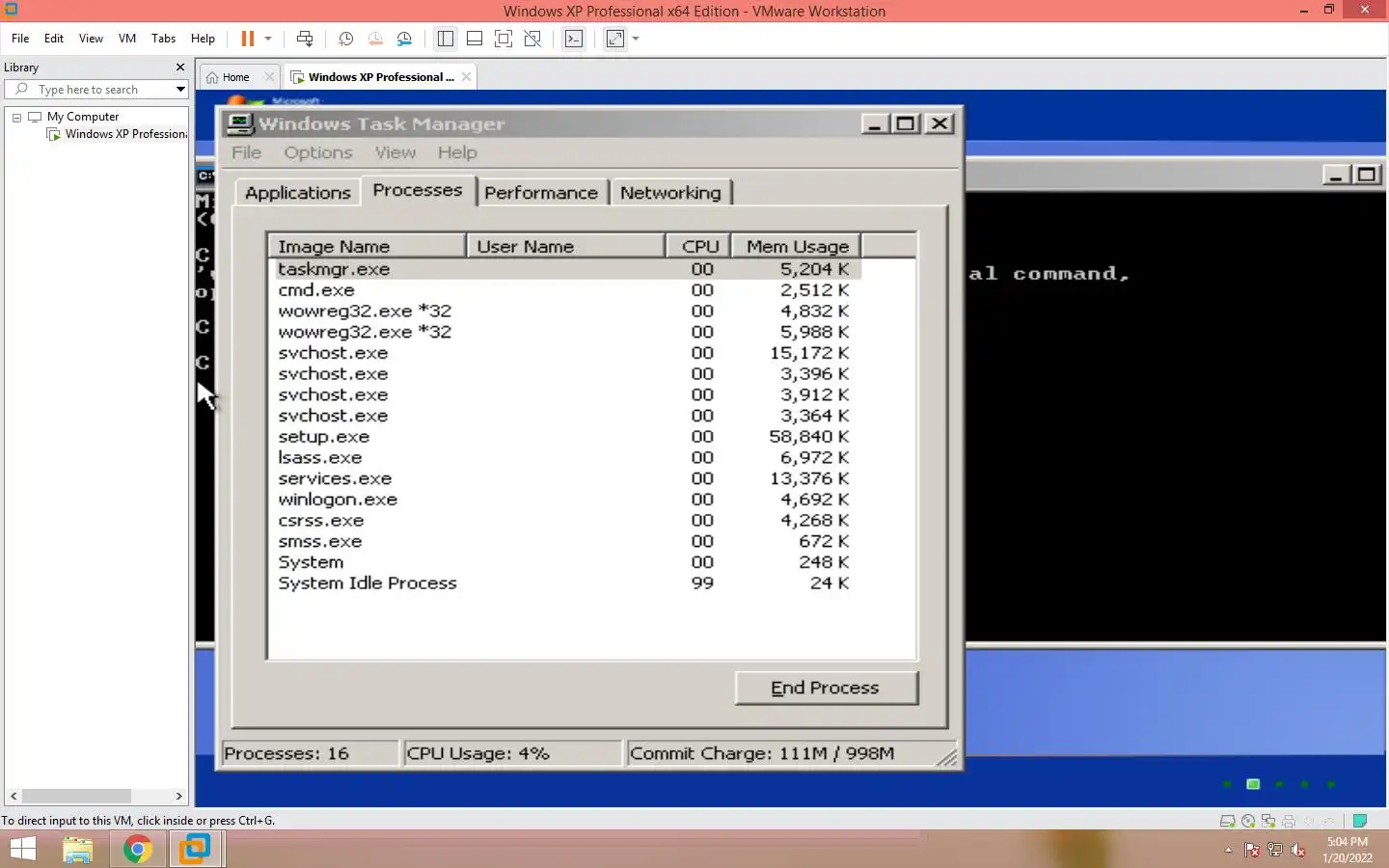
Task: Open Task Manager File menu
Action: coord(246,152)
